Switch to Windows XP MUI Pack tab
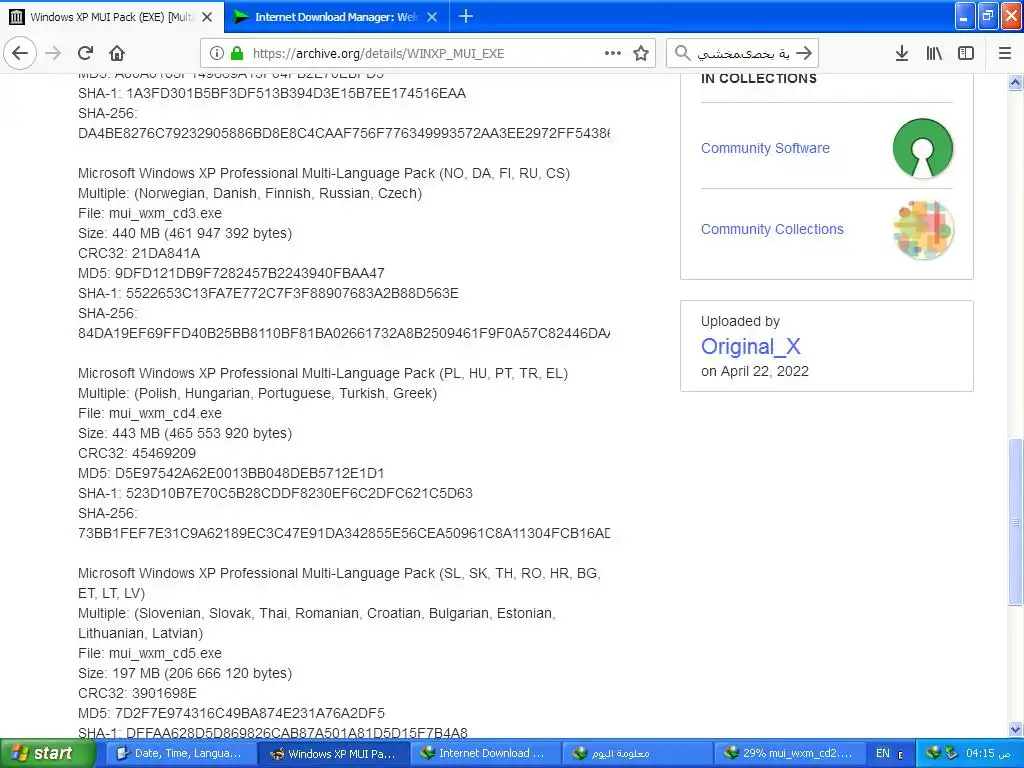The image size is (1024, 768). click(112, 17)
